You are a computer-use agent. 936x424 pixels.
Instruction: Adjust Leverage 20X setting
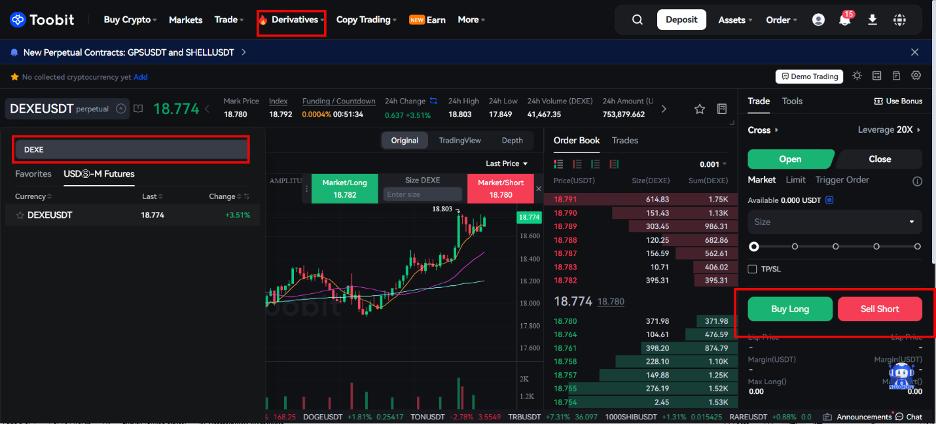click(890, 130)
